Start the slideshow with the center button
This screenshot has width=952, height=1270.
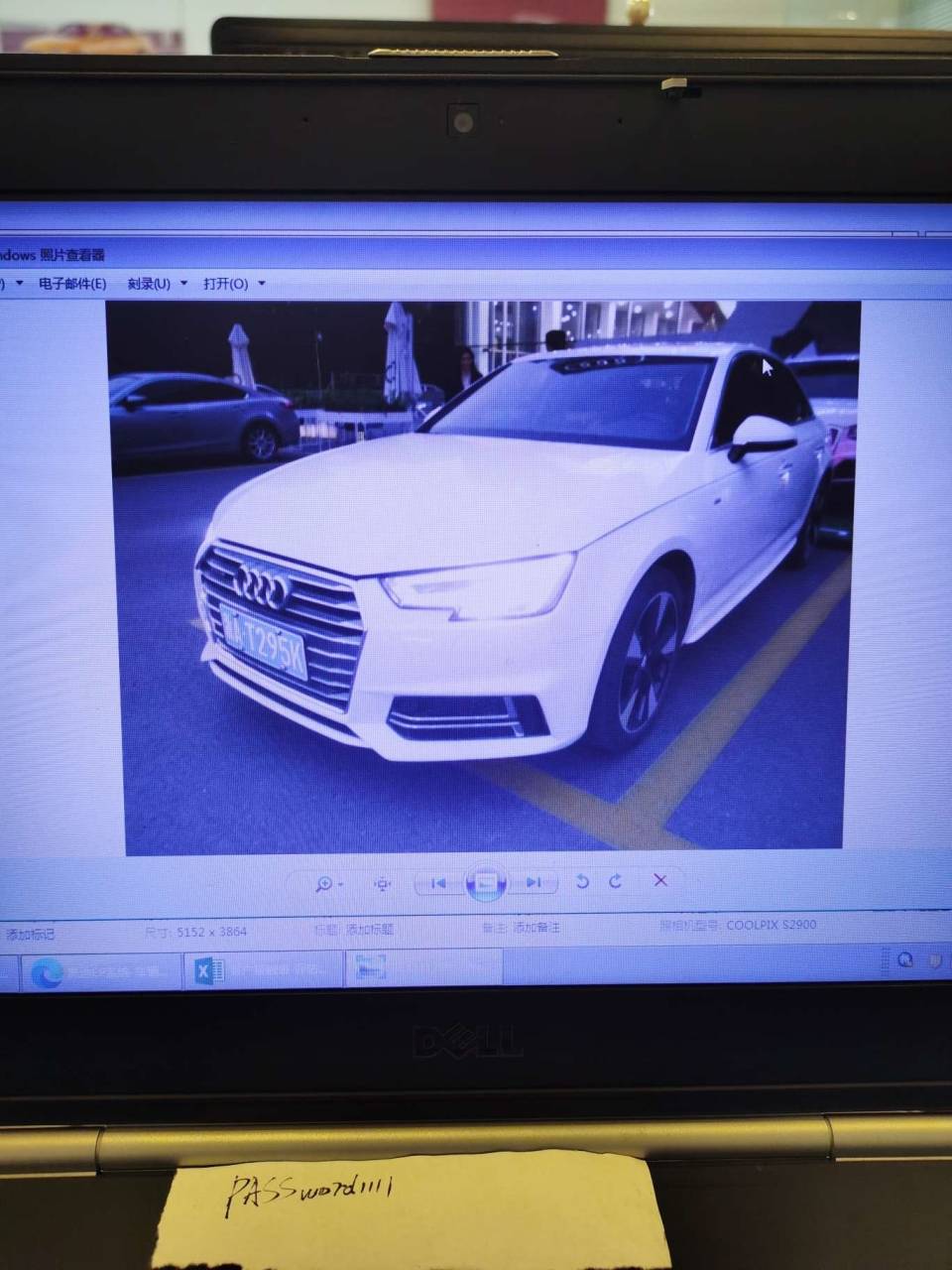tap(486, 883)
